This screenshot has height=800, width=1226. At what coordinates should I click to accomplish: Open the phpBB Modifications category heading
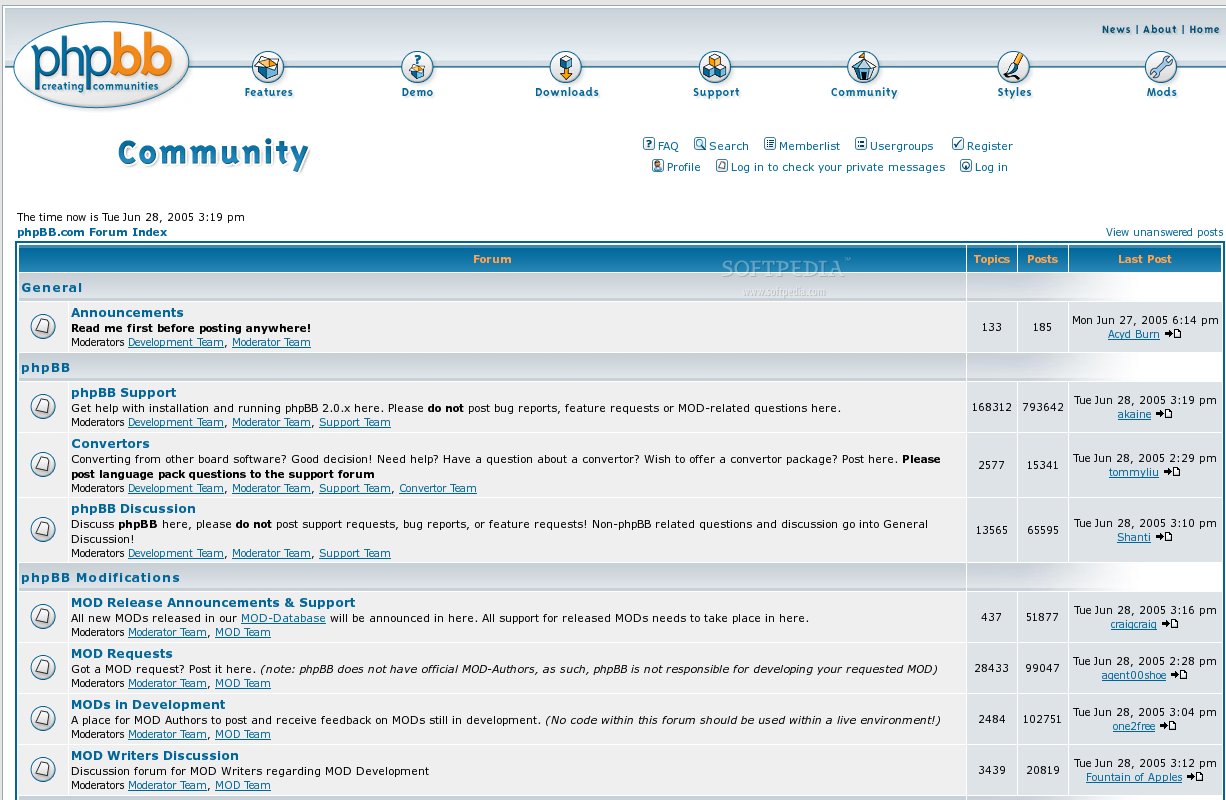pos(101,577)
